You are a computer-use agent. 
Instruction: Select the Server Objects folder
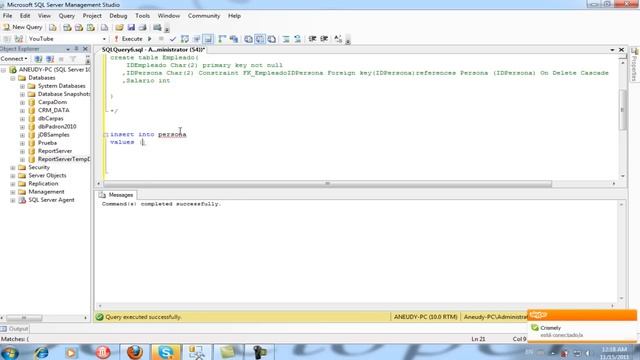point(47,176)
